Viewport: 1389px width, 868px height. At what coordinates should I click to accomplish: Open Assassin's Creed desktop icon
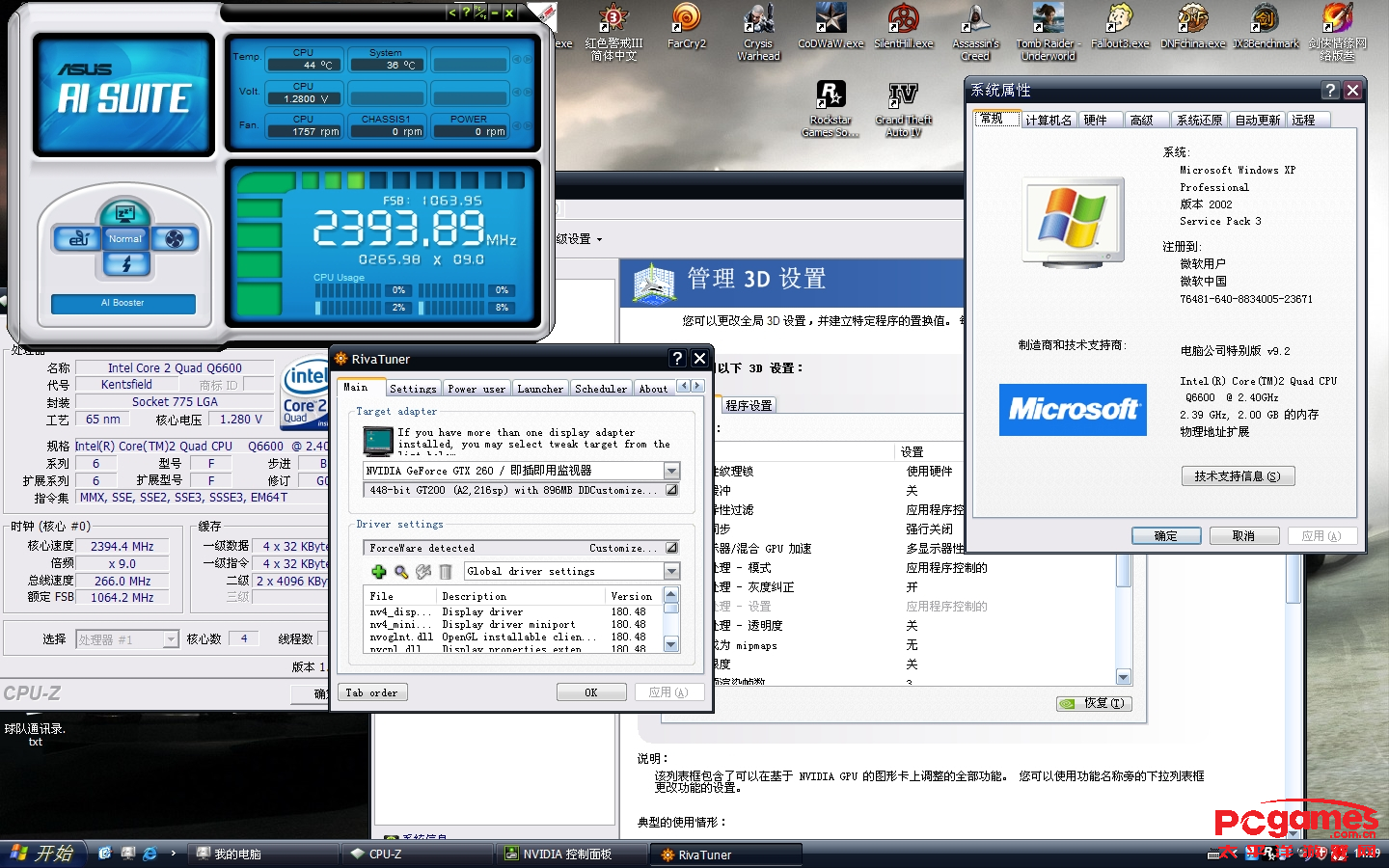(x=975, y=32)
